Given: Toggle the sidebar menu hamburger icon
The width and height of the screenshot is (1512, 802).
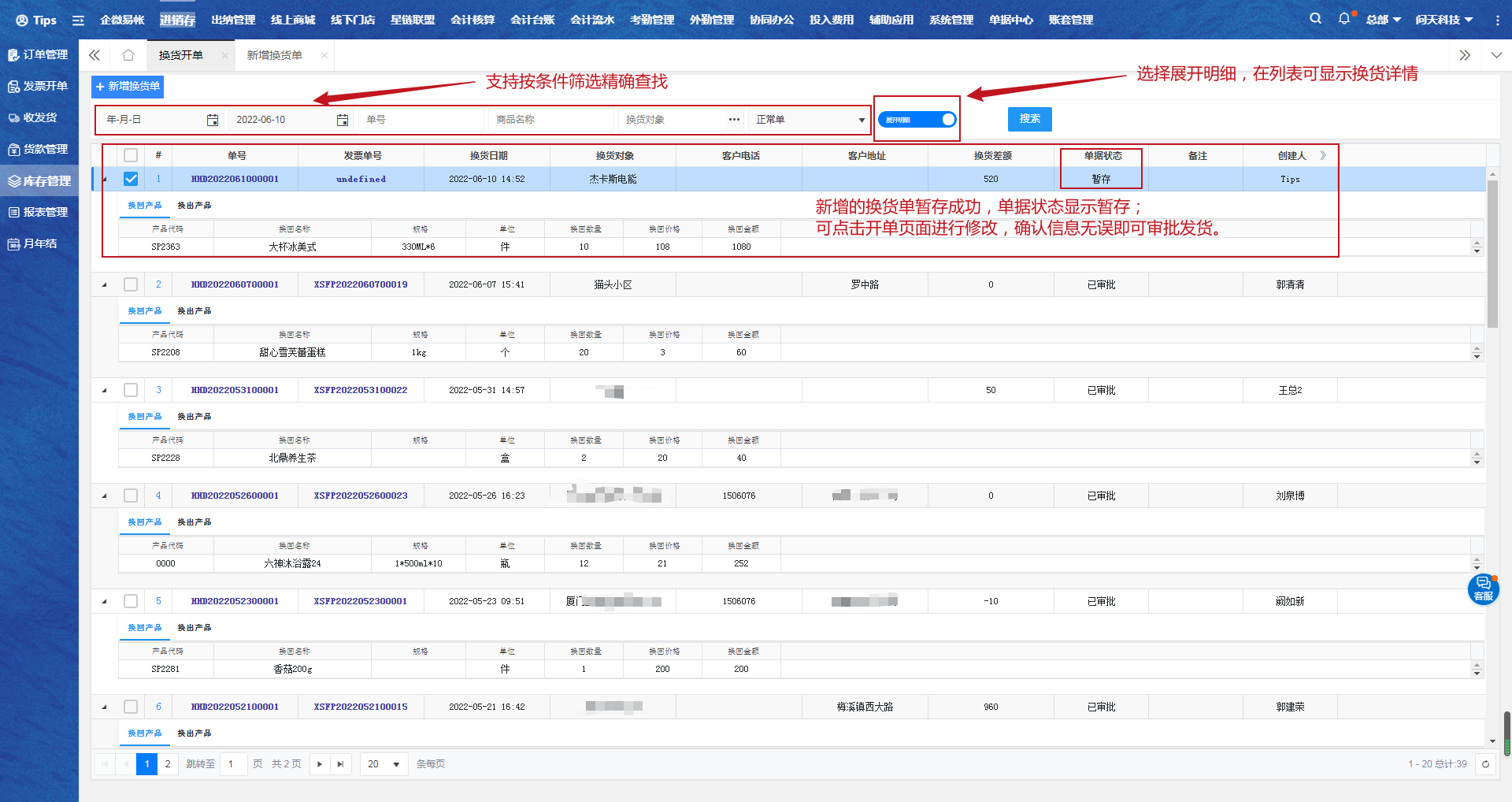Looking at the screenshot, I should pos(78,20).
